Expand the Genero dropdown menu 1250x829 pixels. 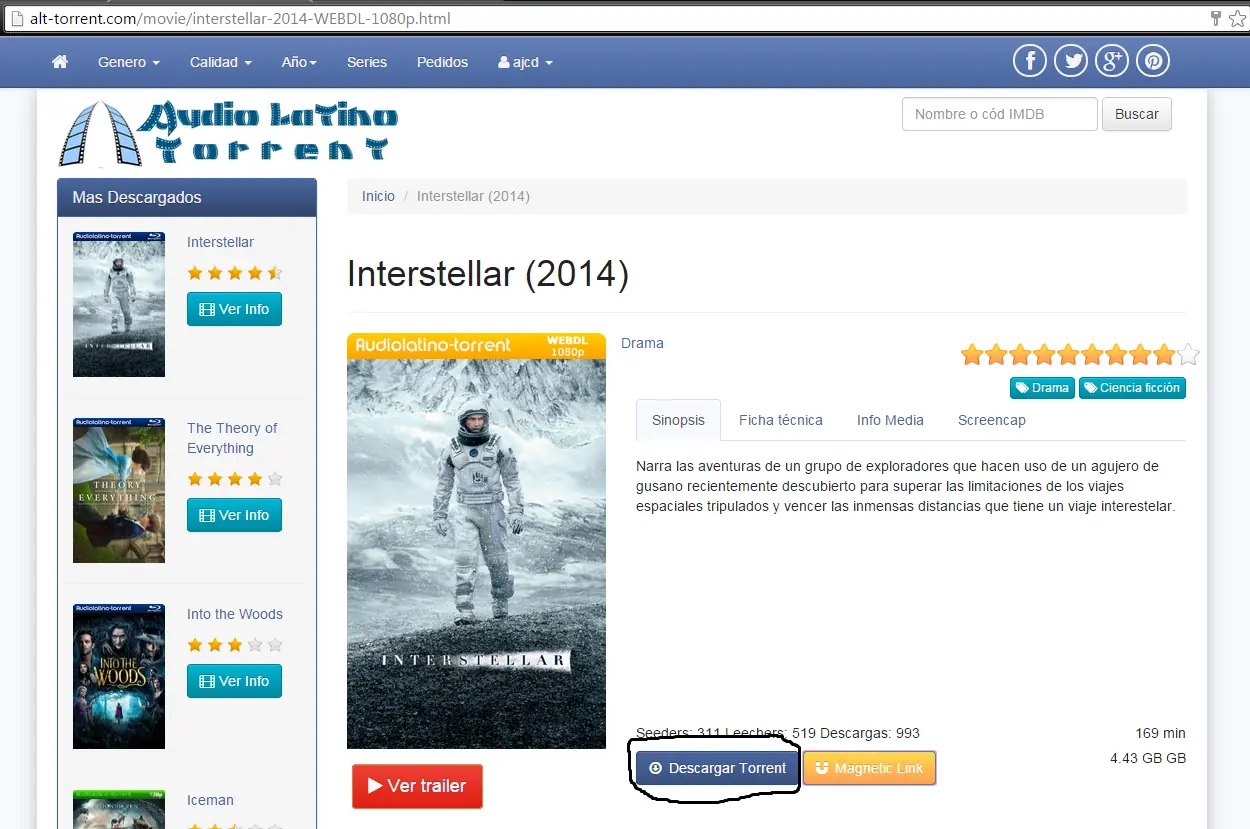(129, 62)
